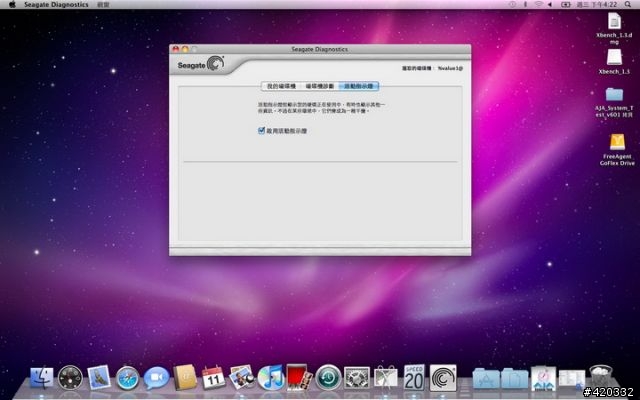Image resolution: width=640 pixels, height=400 pixels.
Task: Switch to the 磁碟機診斷 tab
Action: [320, 87]
